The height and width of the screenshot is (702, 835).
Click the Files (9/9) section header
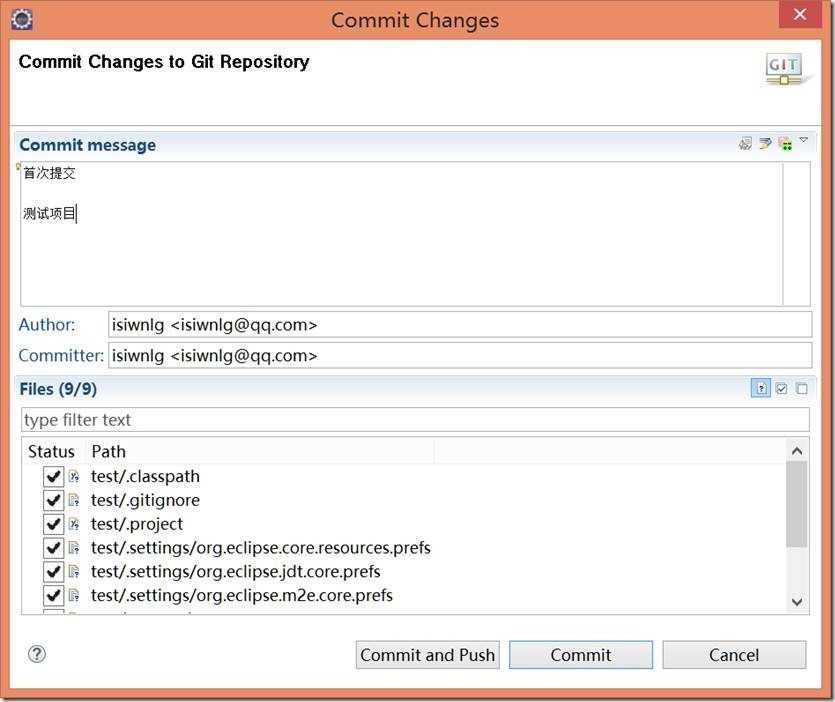click(x=58, y=389)
